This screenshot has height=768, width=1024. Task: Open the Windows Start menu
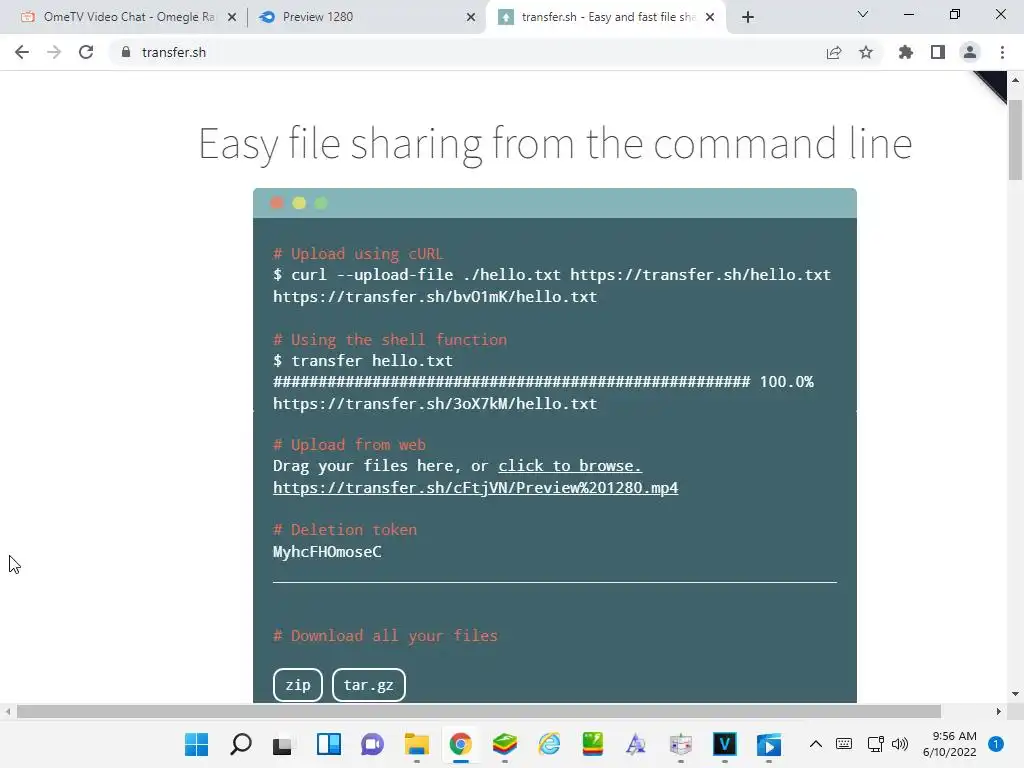pyautogui.click(x=197, y=744)
